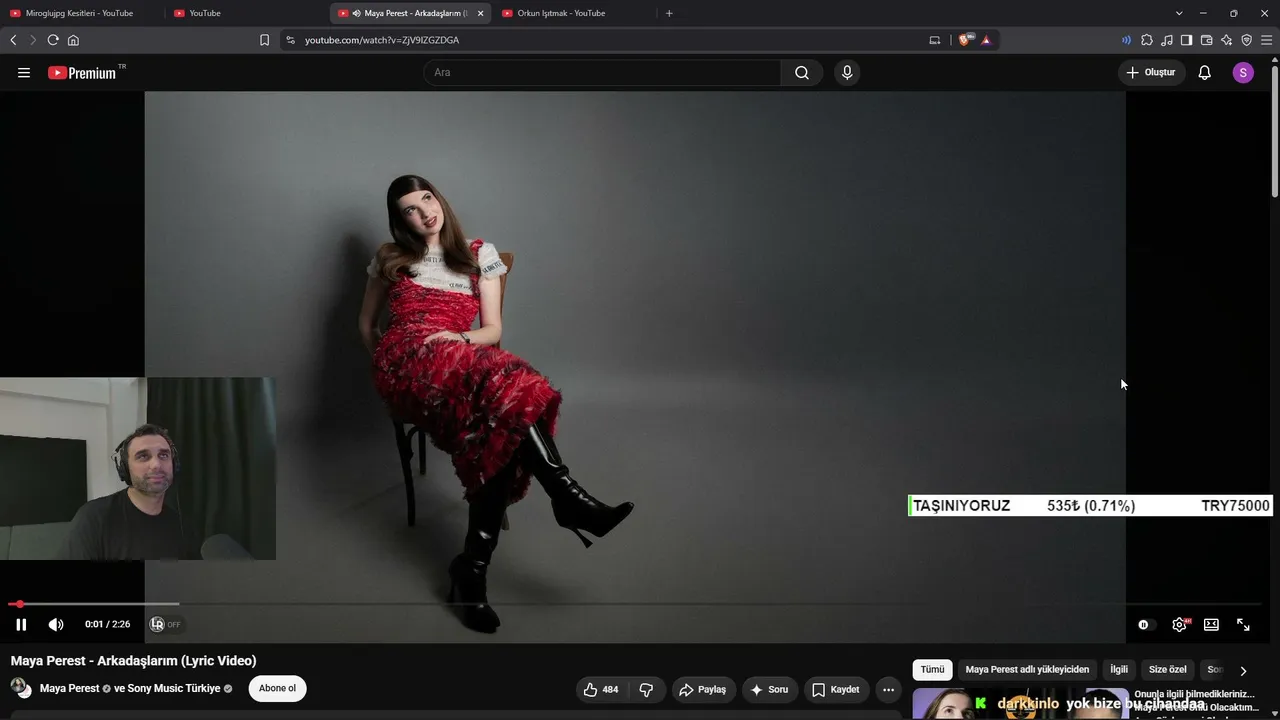Open the install or cast icon in address bar
Image resolution: width=1280 pixels, height=720 pixels.
point(935,40)
